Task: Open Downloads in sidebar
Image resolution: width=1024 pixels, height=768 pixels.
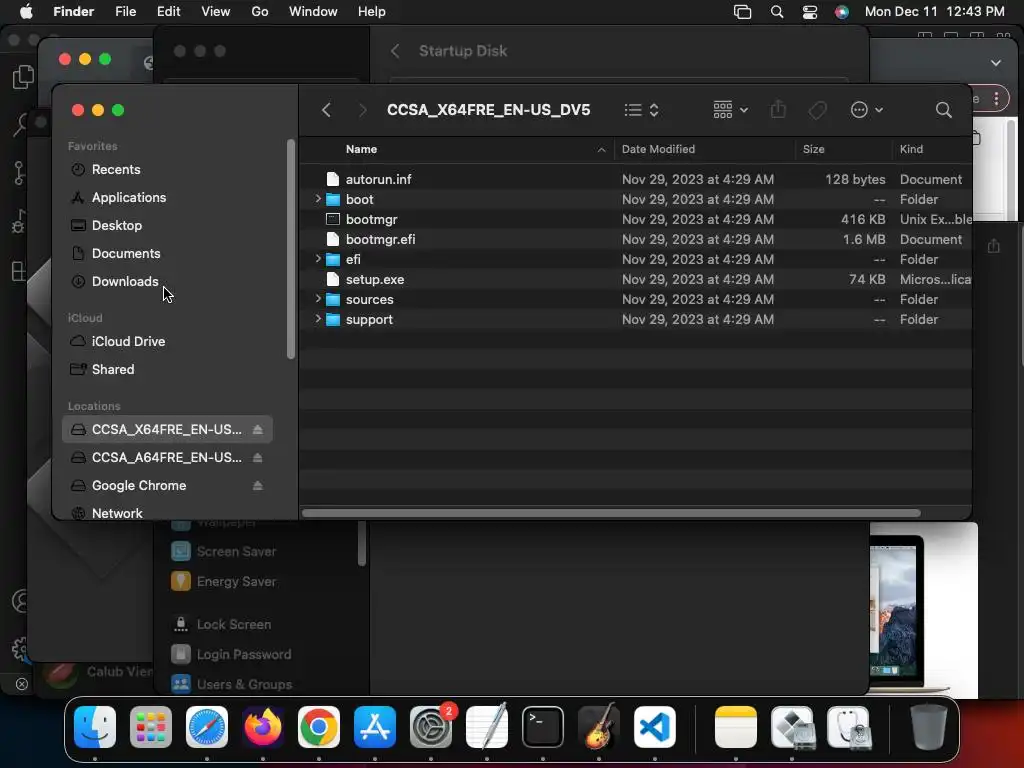Action: [125, 281]
